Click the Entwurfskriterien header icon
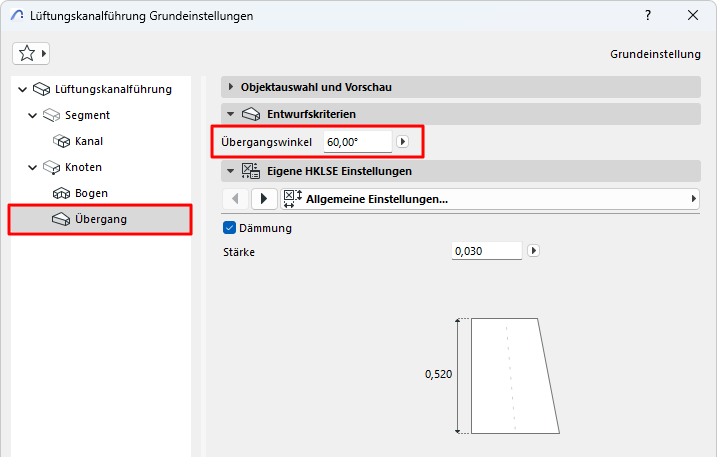 coord(251,114)
